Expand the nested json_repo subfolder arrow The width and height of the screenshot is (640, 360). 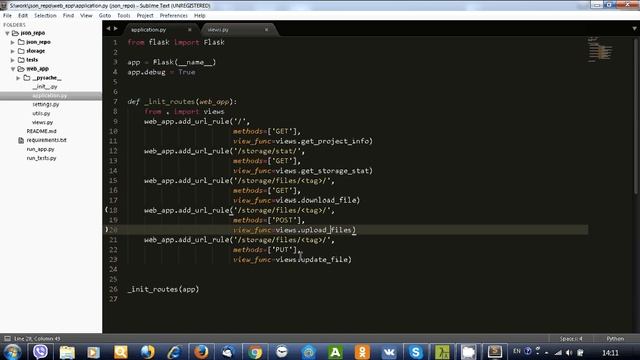[x=13, y=42]
